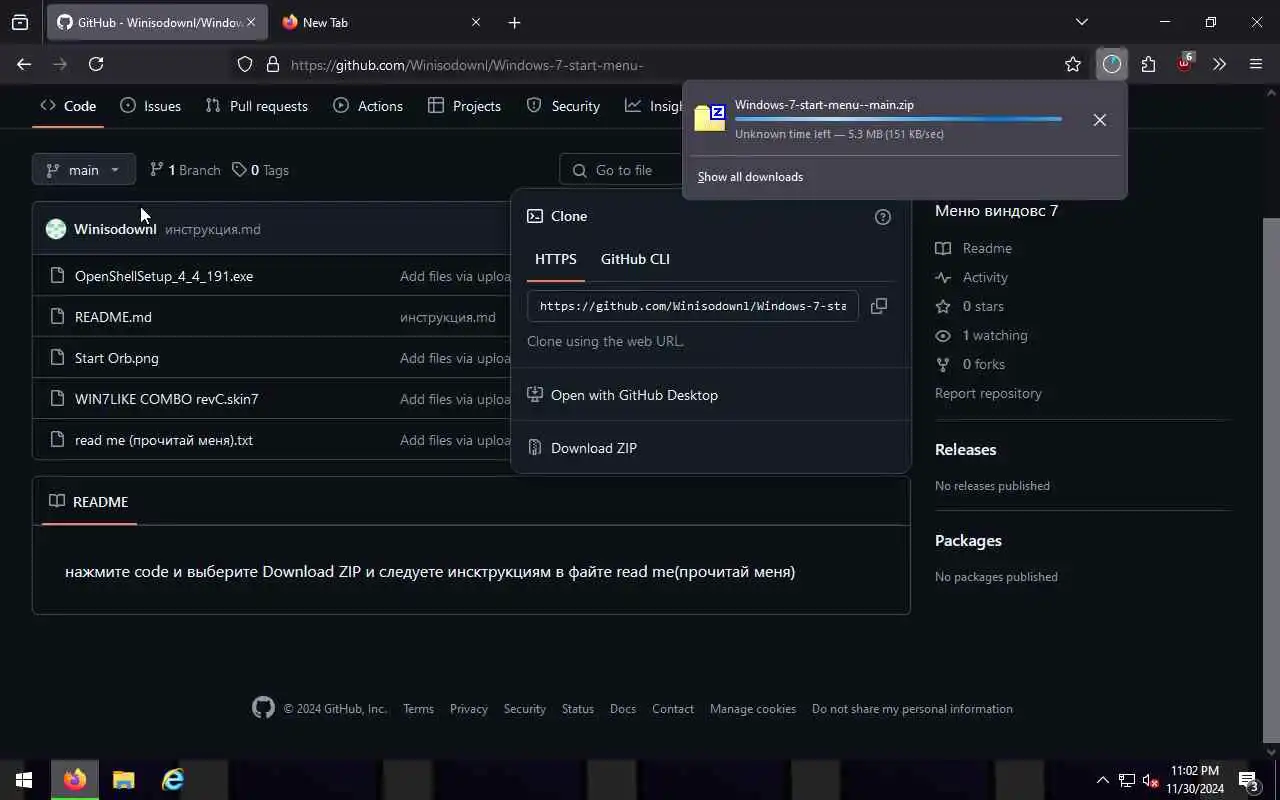Open the Issues tab

click(151, 106)
